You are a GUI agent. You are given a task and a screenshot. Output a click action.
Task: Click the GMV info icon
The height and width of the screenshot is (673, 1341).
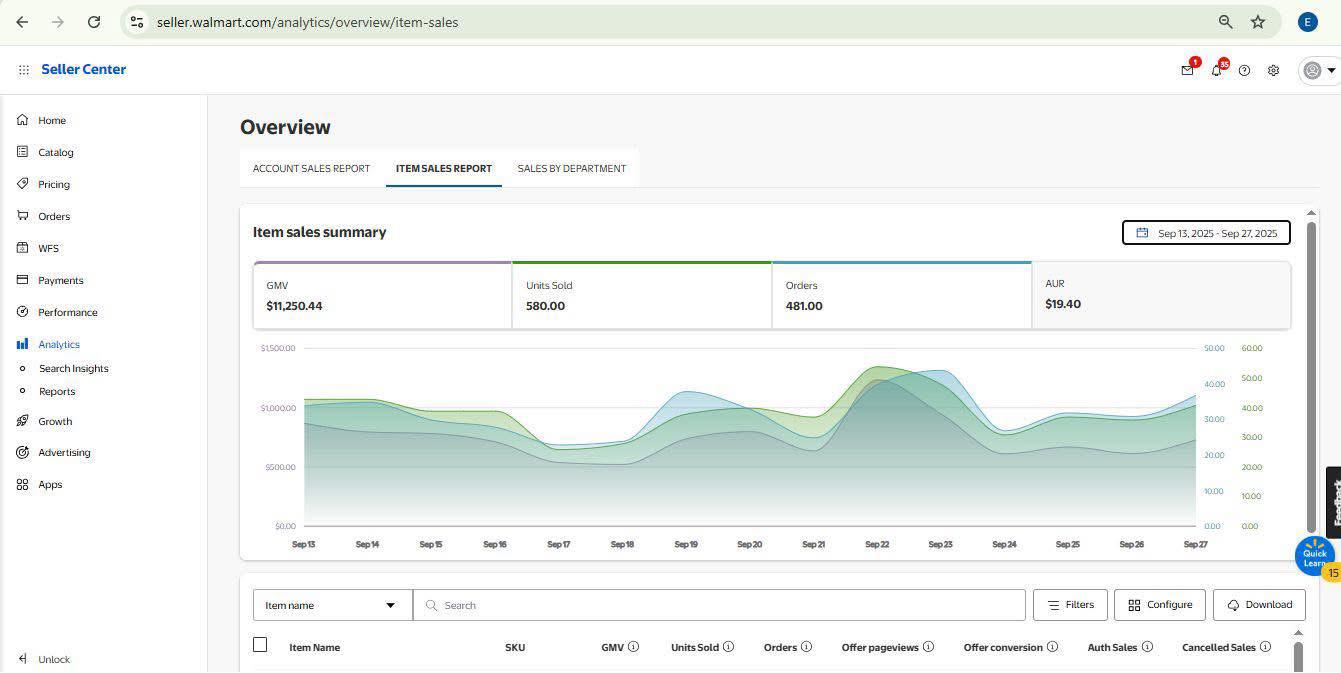click(x=634, y=647)
